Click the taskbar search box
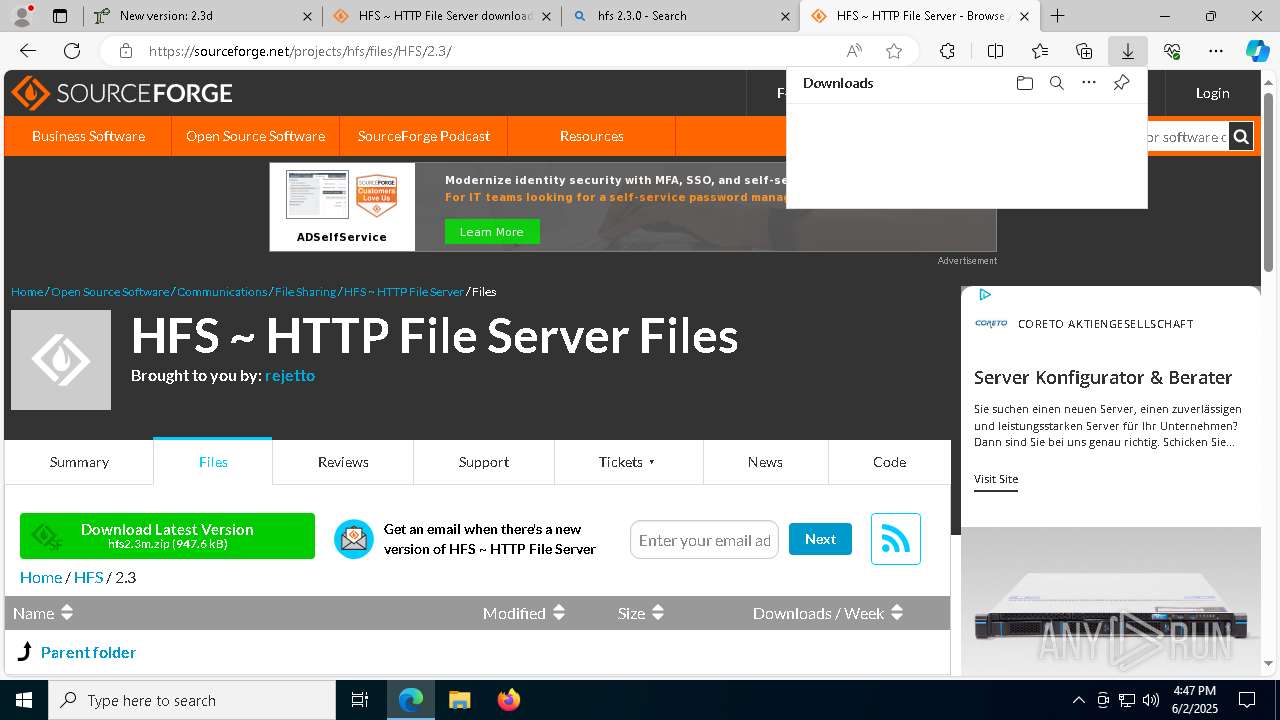The width and height of the screenshot is (1280, 720). [x=192, y=700]
